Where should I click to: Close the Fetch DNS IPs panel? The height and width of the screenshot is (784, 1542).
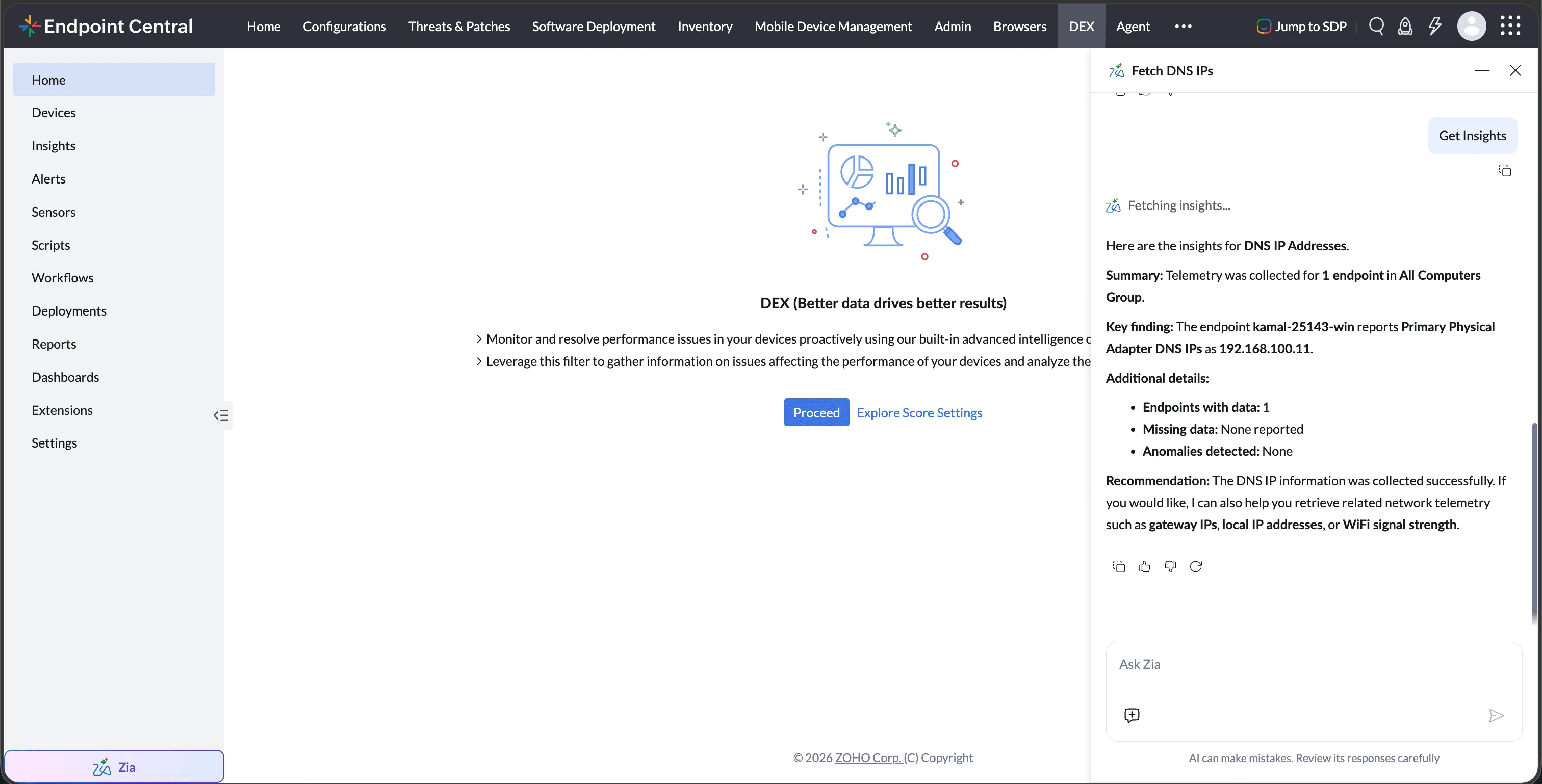point(1515,71)
